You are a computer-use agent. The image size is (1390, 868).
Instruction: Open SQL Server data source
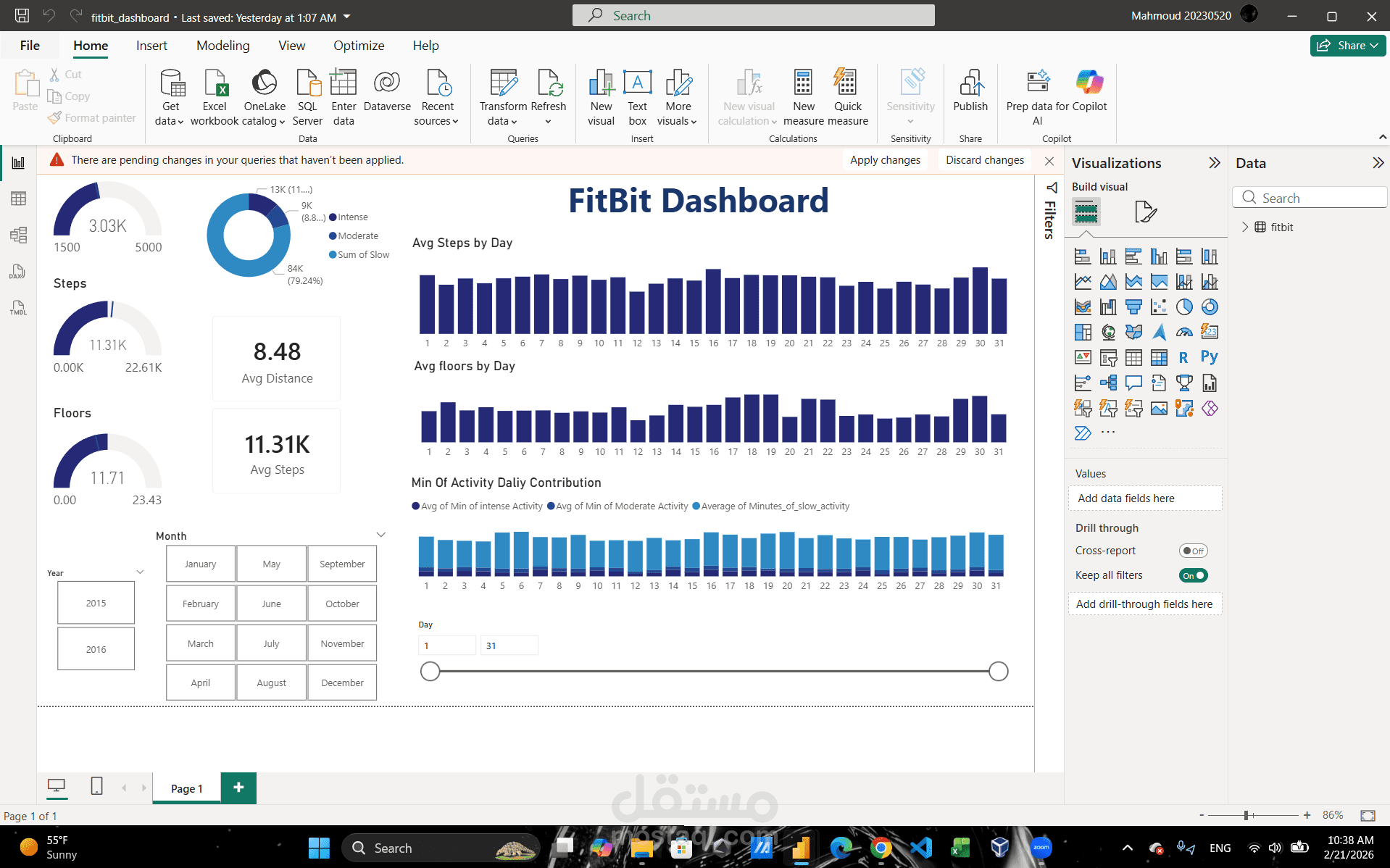click(x=308, y=98)
